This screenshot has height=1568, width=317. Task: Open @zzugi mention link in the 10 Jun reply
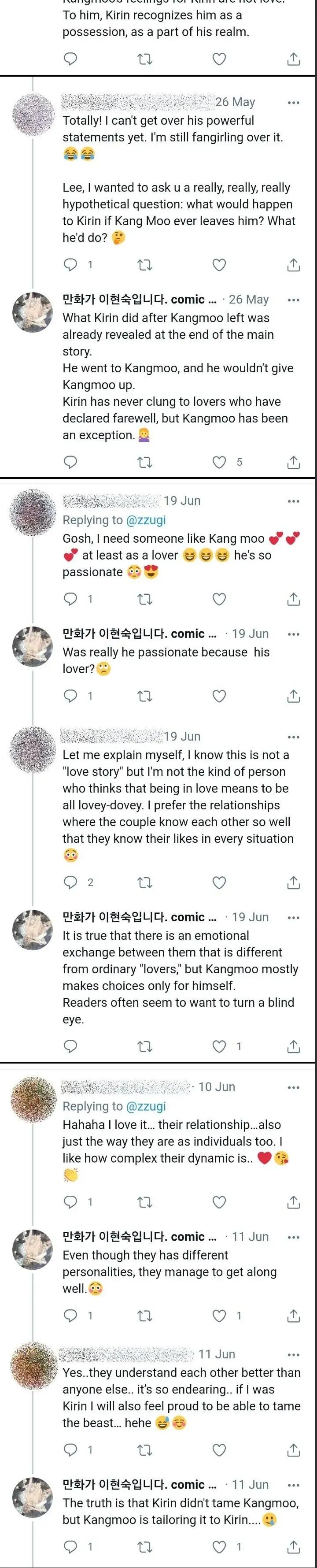(145, 1106)
